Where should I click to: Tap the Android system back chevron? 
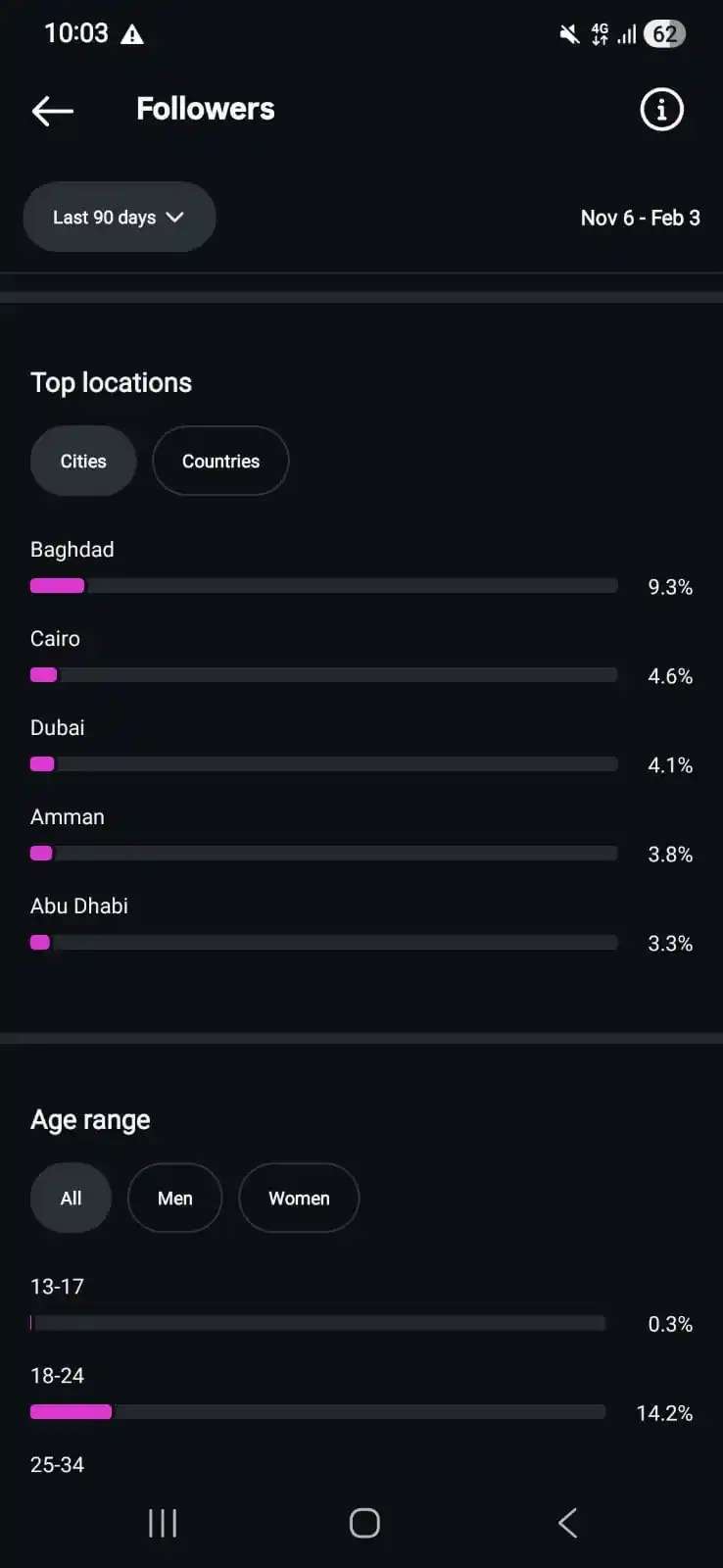[x=567, y=1523]
